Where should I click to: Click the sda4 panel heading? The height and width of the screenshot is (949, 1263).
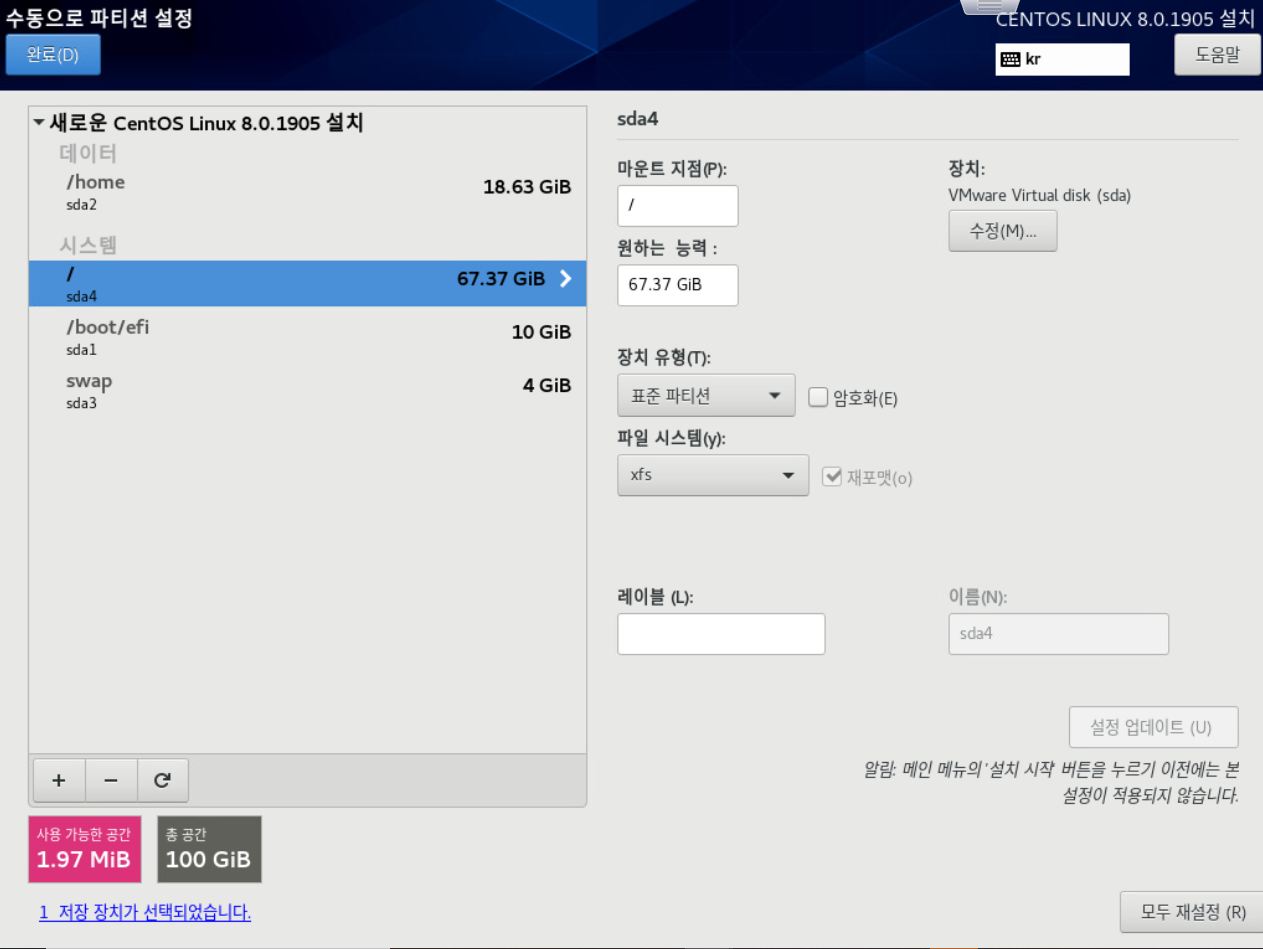point(638,119)
